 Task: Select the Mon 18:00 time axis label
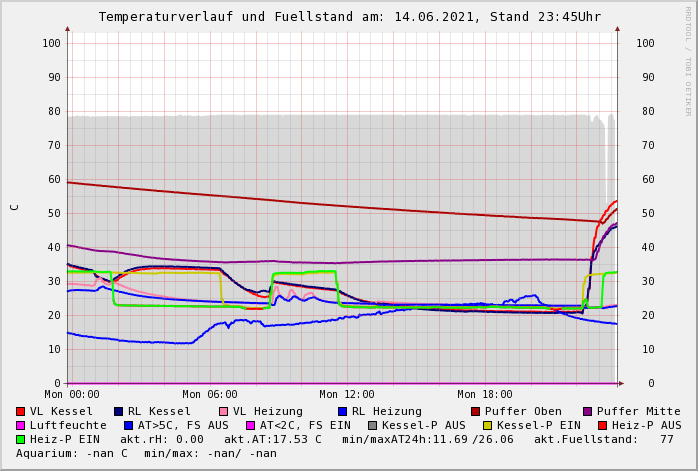pos(484,395)
